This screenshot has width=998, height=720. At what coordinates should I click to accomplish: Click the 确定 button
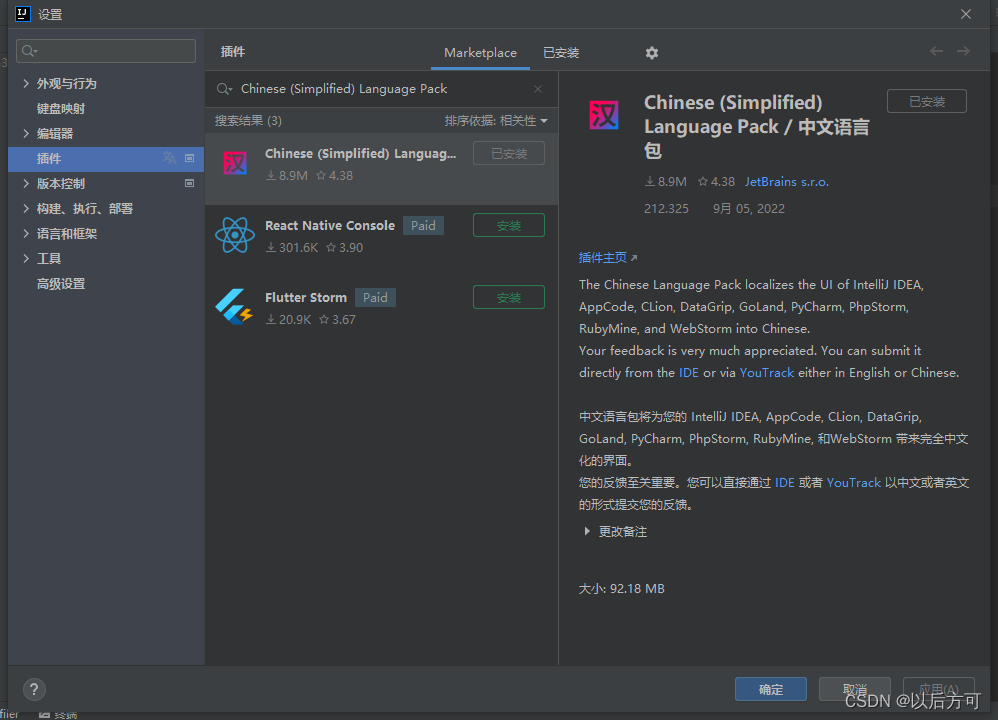coord(771,689)
